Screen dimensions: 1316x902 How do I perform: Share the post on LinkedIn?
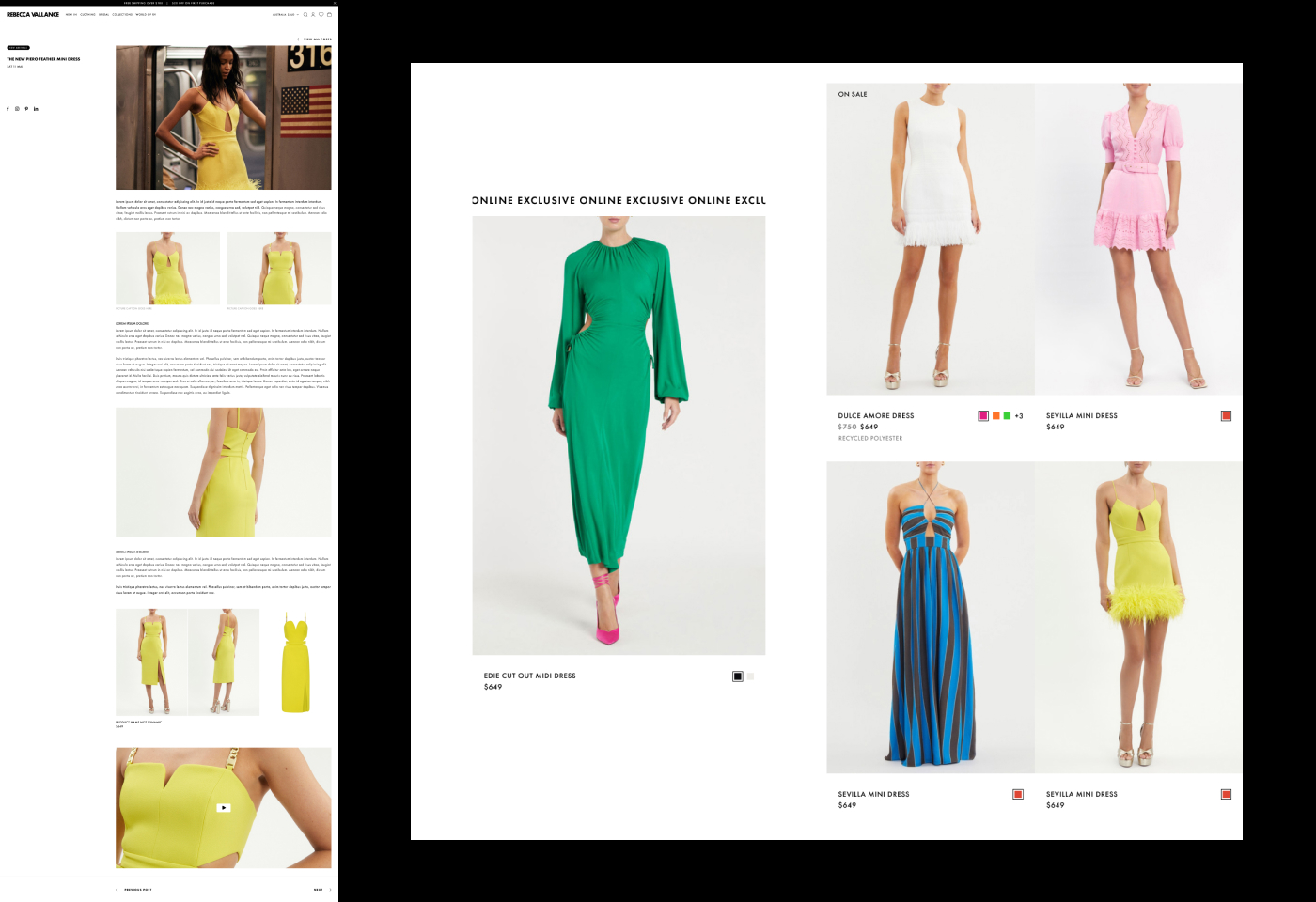[36, 109]
